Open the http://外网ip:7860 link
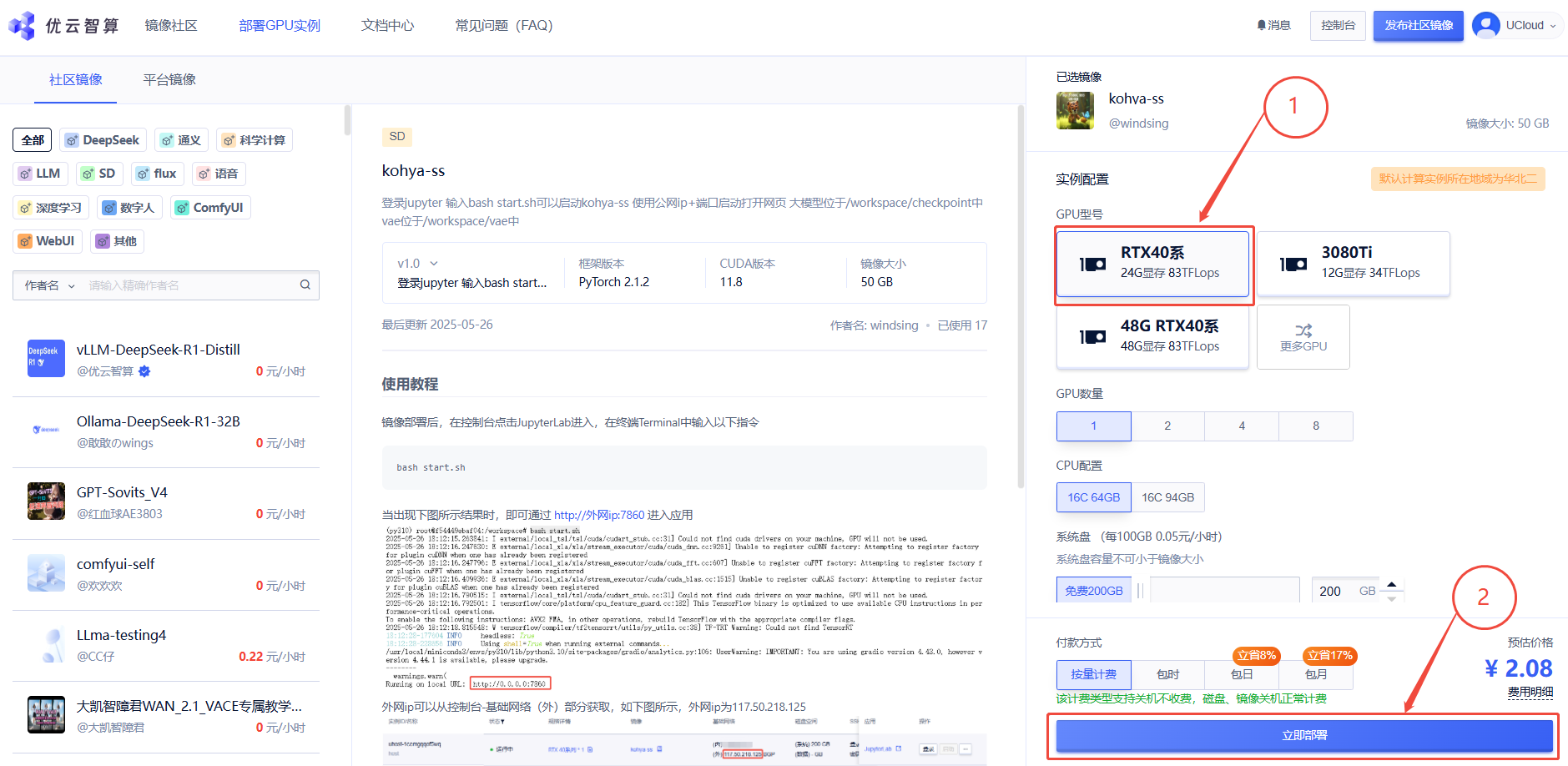Image resolution: width=1568 pixels, height=766 pixels. point(599,516)
